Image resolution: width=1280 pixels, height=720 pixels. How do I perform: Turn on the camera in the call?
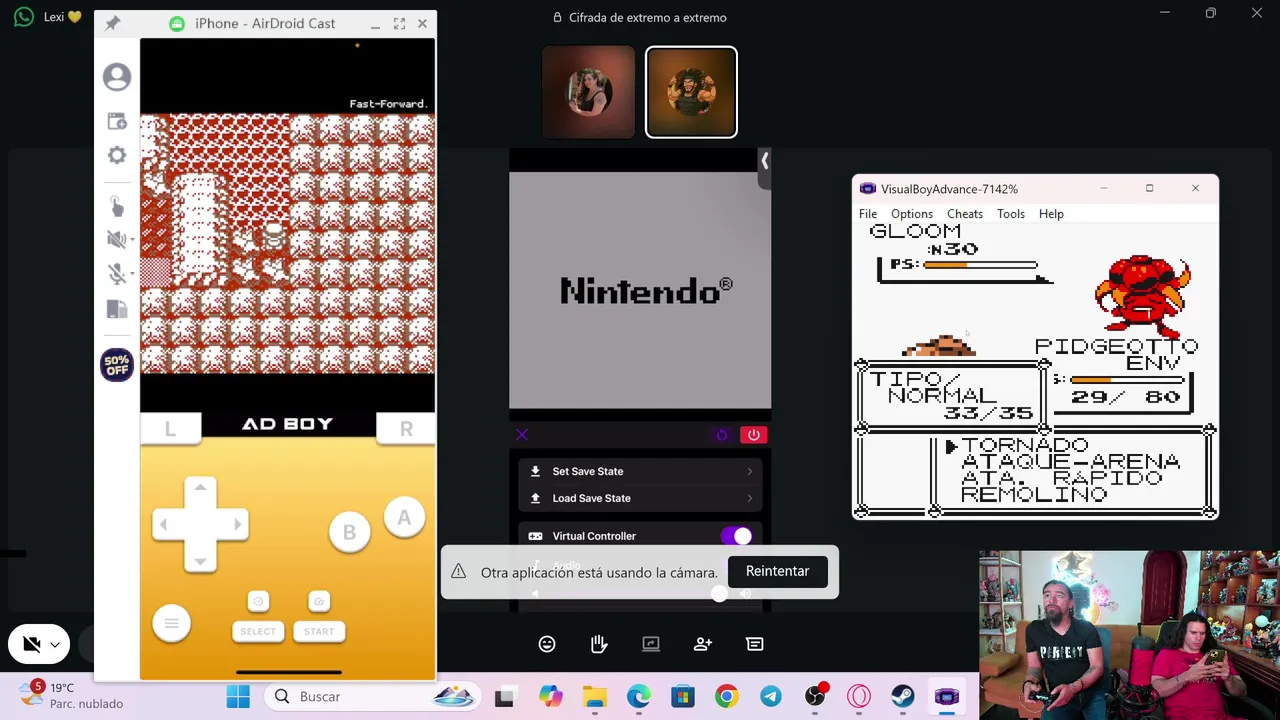[31, 645]
